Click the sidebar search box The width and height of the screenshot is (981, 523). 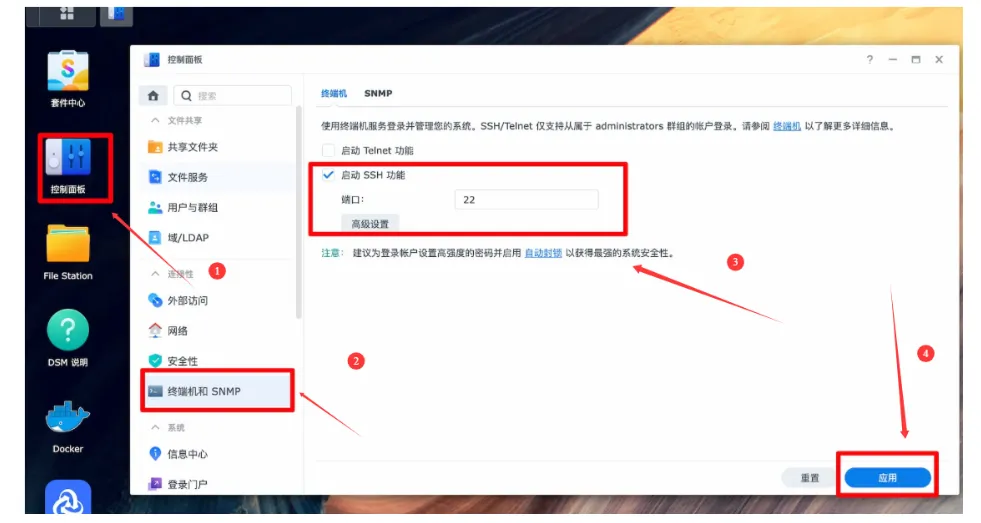(x=232, y=96)
